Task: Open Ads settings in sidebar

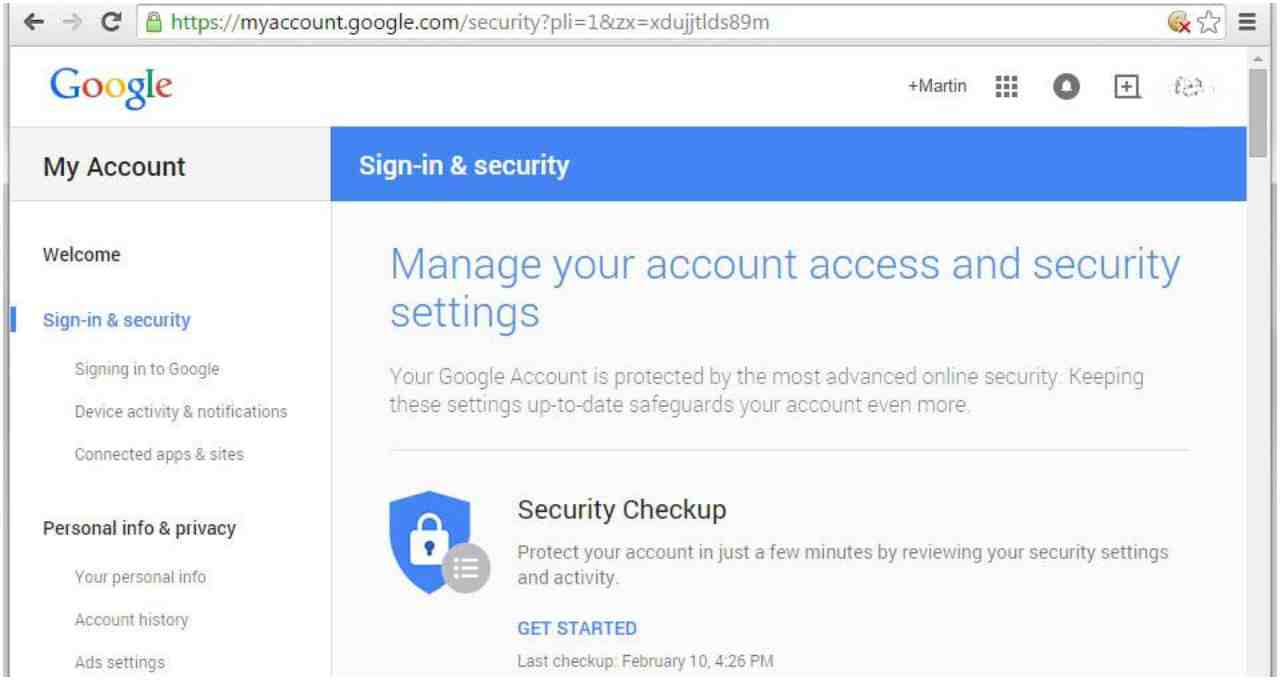Action: (120, 661)
